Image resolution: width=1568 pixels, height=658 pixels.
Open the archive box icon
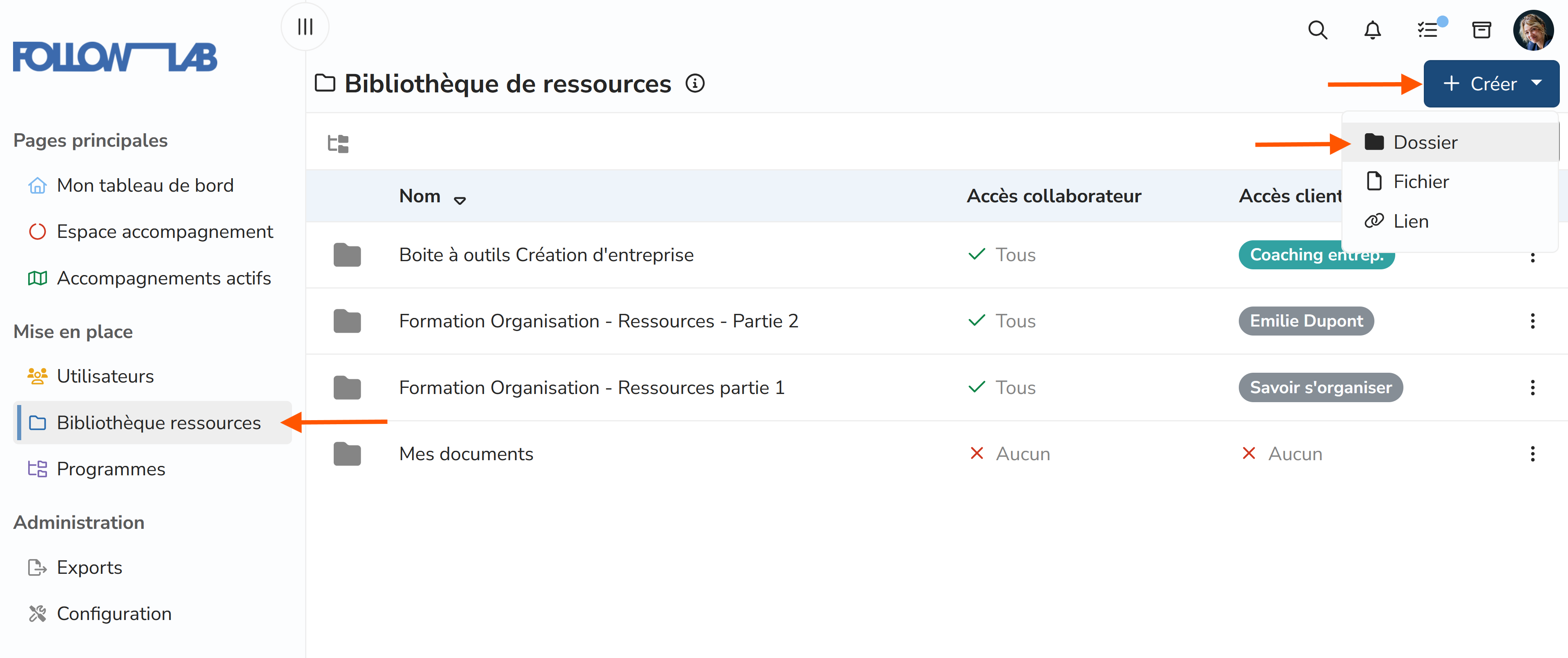(1481, 30)
